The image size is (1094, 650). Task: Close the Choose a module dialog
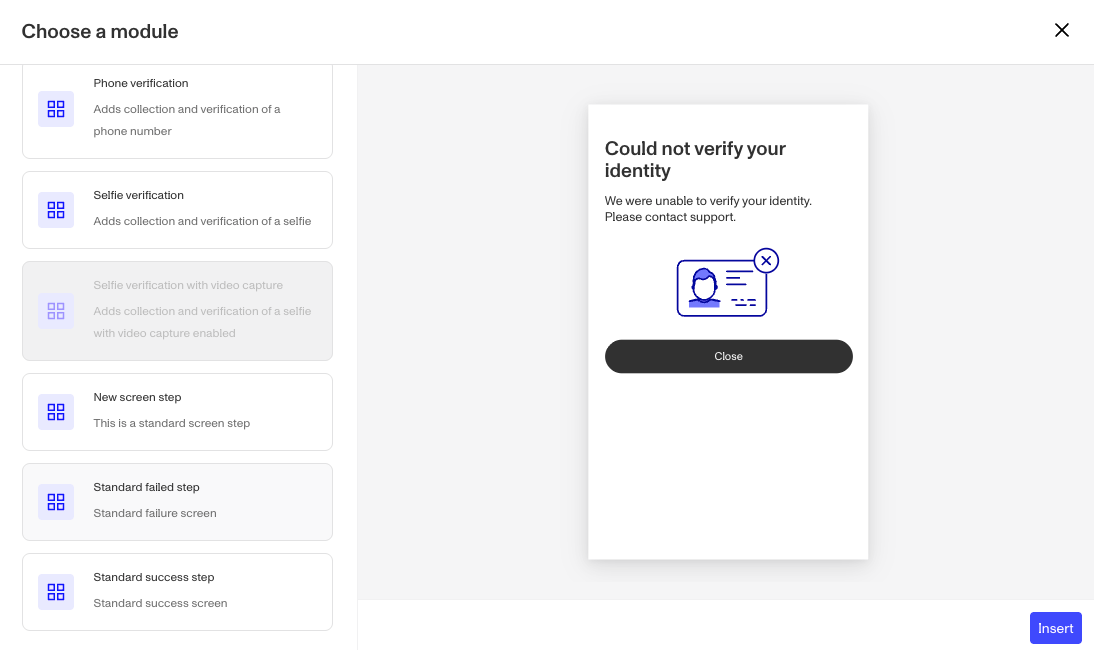tap(1061, 30)
